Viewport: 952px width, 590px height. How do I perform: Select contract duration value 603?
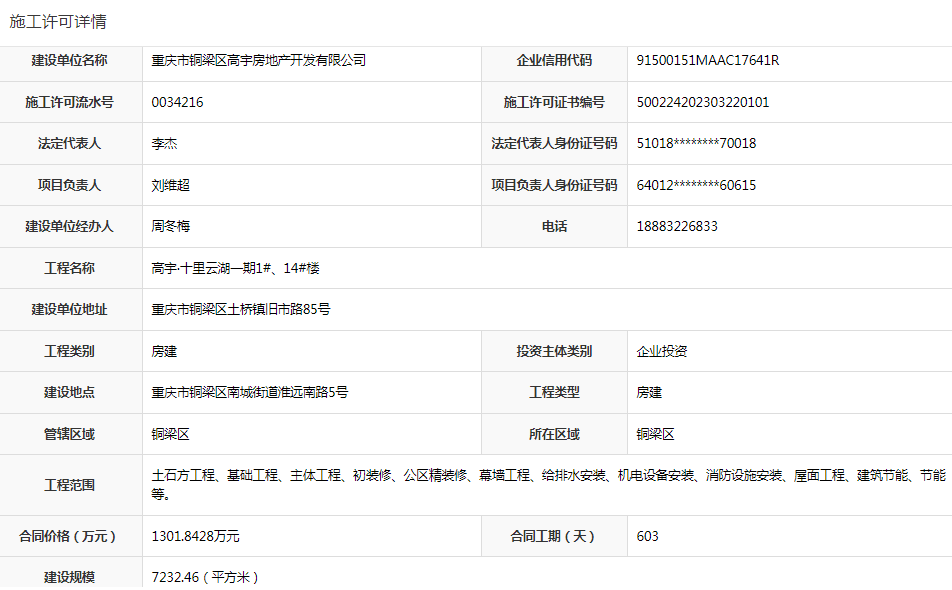tap(648, 537)
